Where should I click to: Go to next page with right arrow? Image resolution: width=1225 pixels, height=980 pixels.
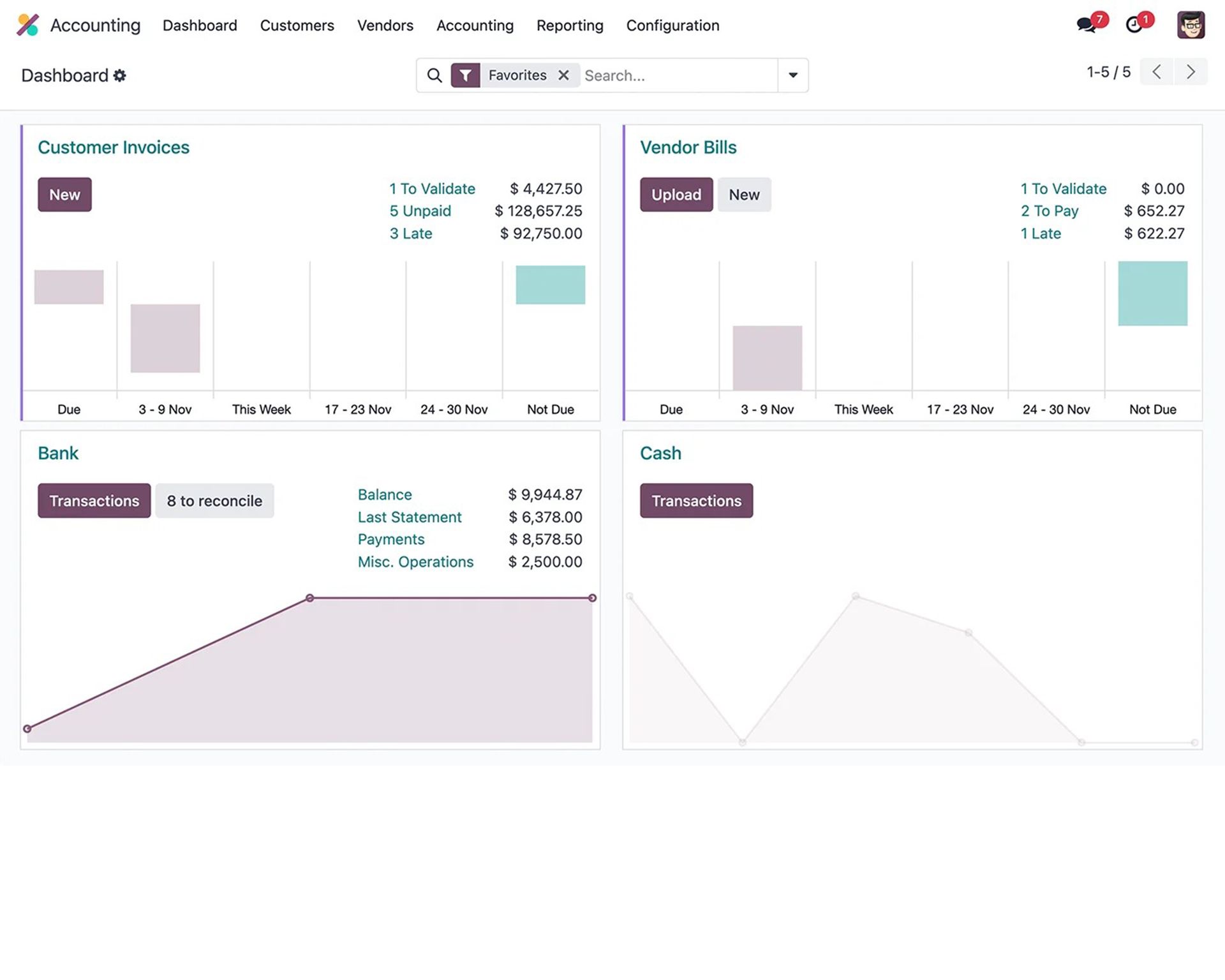tap(1191, 71)
